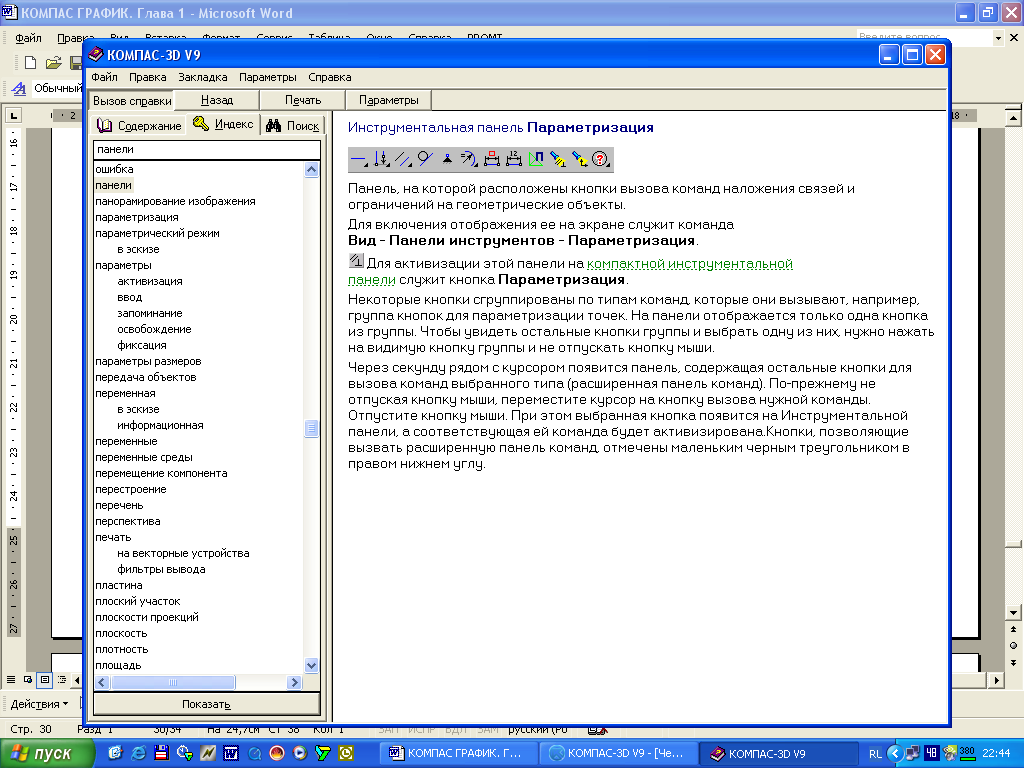The height and width of the screenshot is (768, 1024).
Task: Click the index list horizontal scroll thumb
Action: [x=172, y=682]
